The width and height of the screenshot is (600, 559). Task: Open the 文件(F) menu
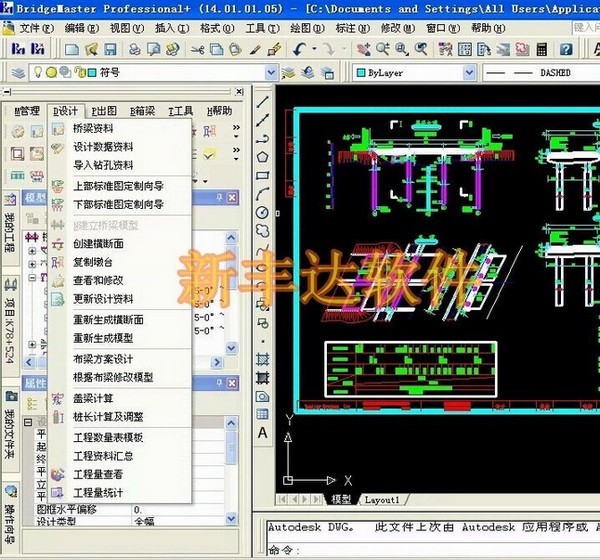[x=37, y=28]
